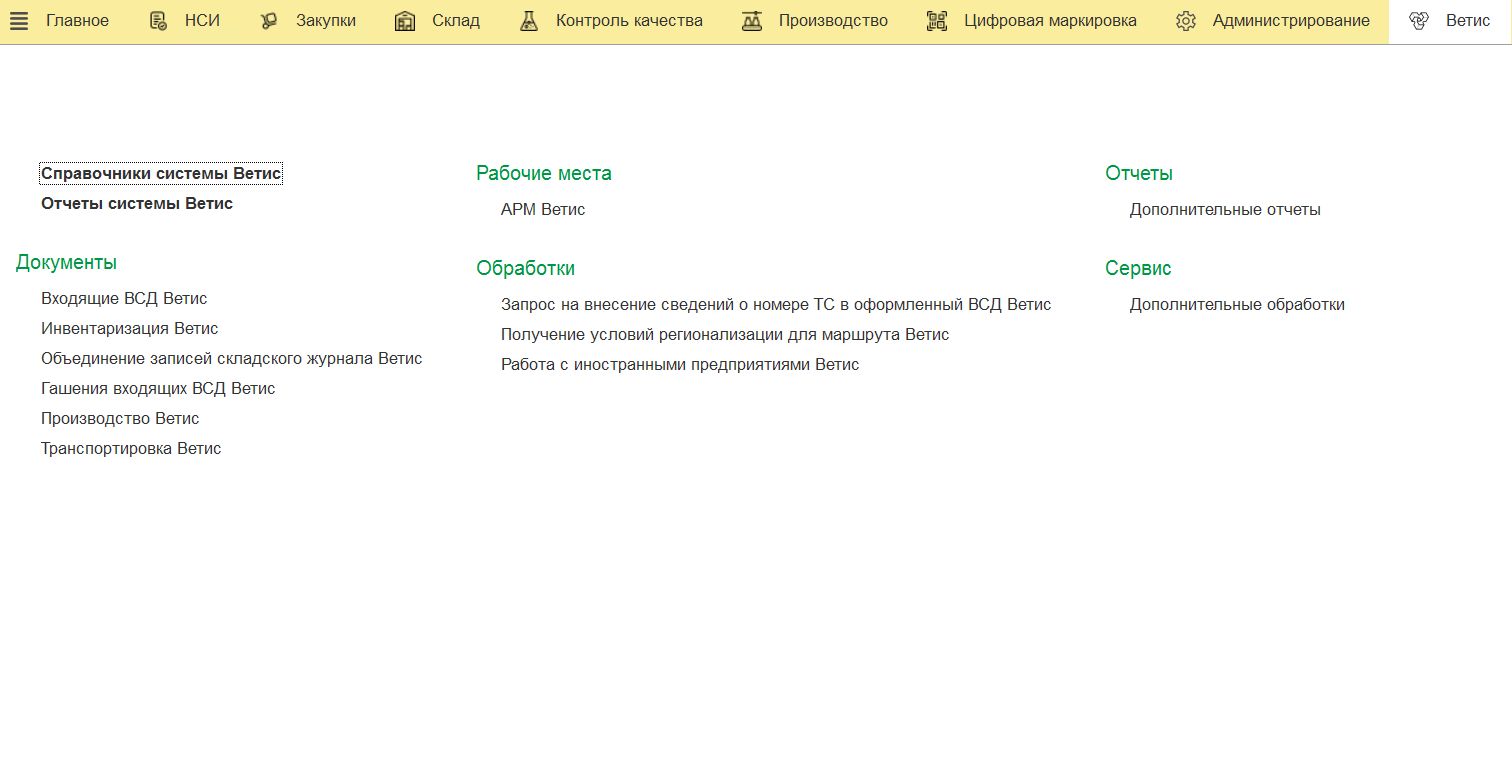Click the Производство section icon
Viewport: 1512px width, 782px height.
(x=752, y=21)
